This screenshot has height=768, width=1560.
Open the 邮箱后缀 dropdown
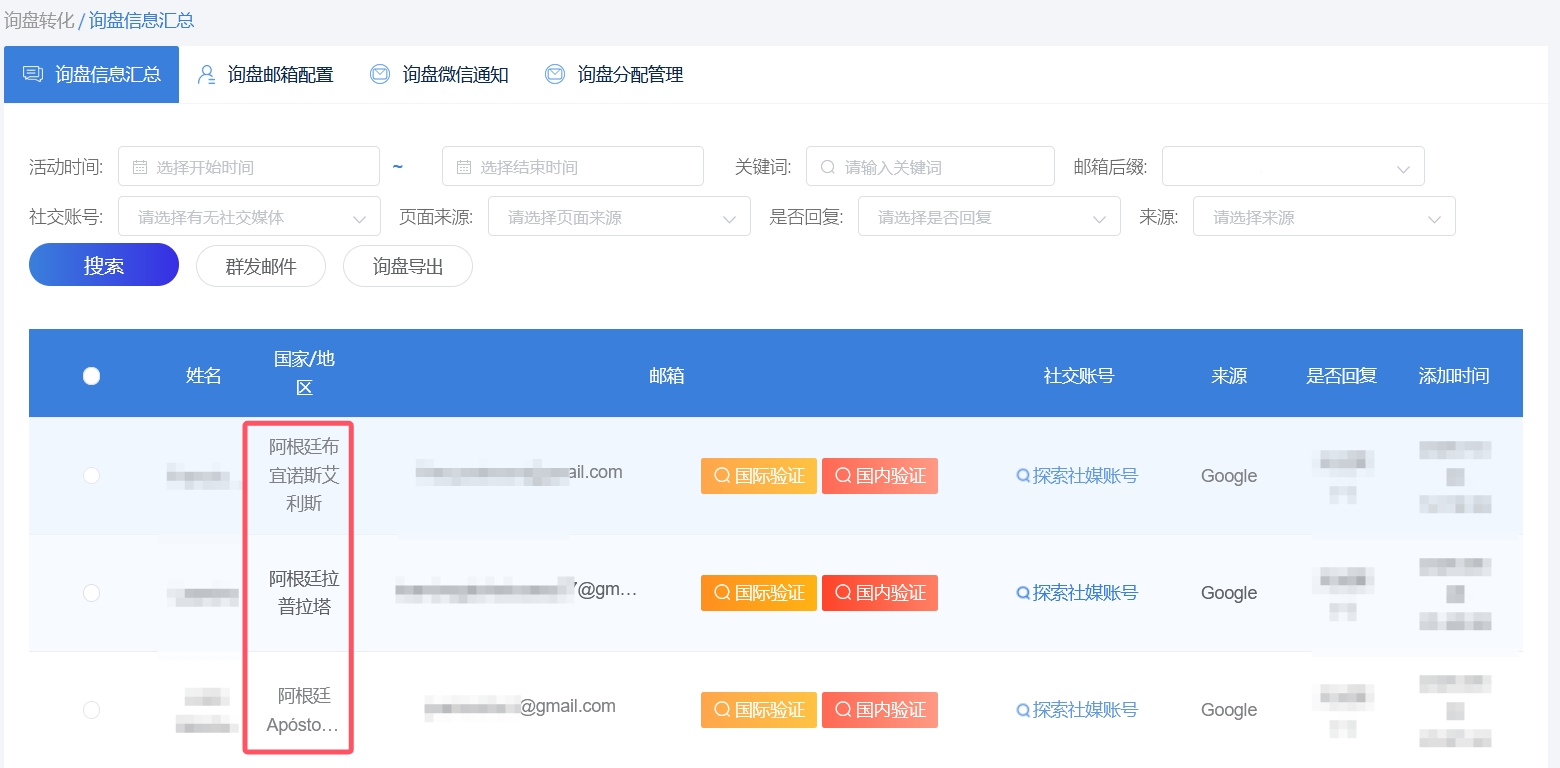coord(1292,167)
